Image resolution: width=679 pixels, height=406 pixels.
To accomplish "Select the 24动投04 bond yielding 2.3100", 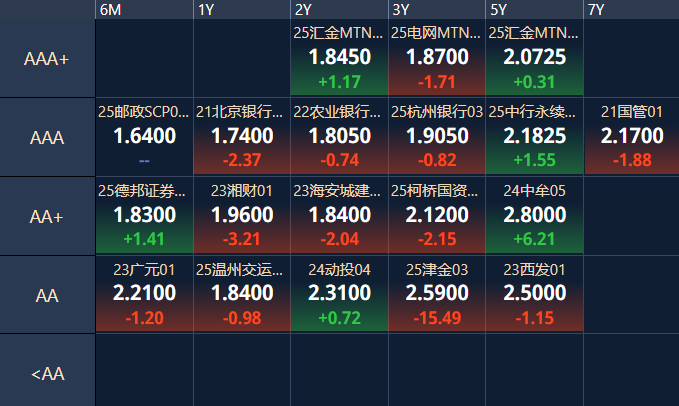I will 340,294.
